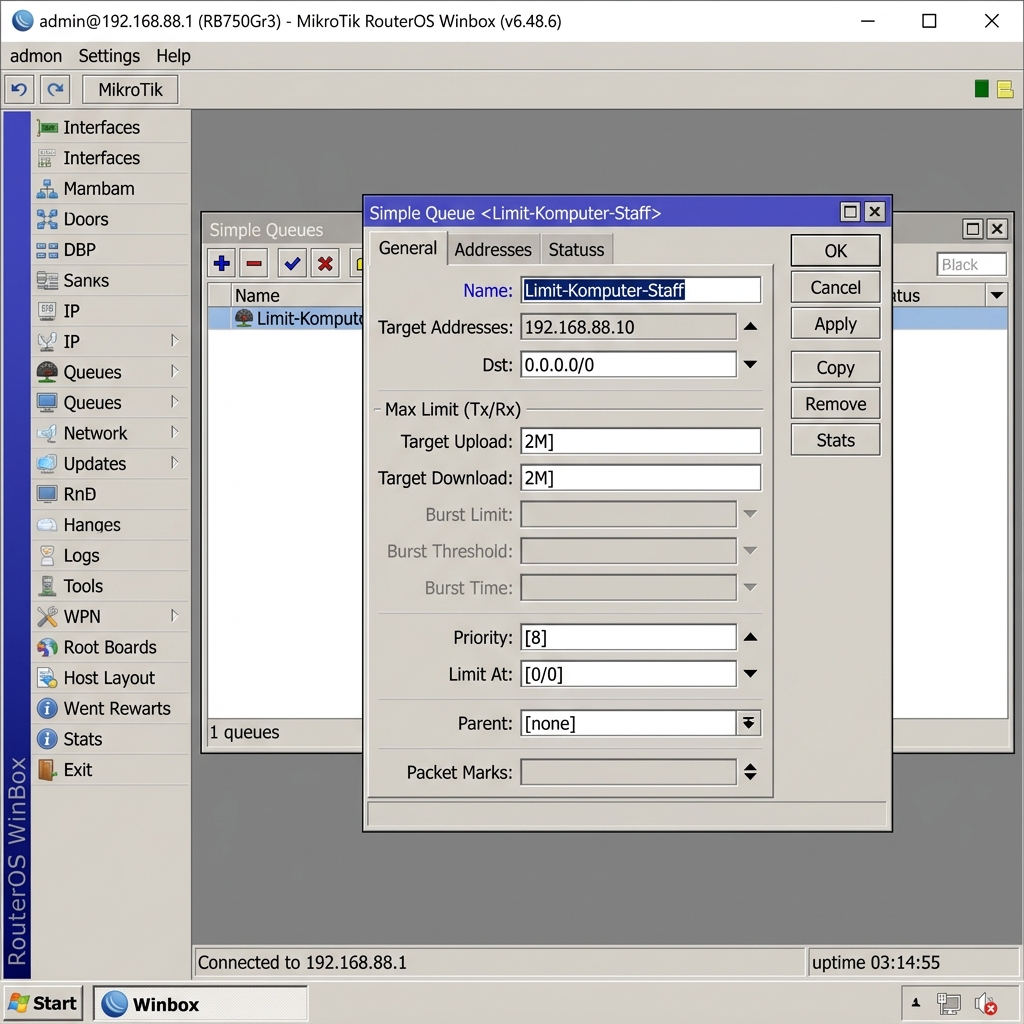The image size is (1024, 1024).
Task: Open the WPN submenu via its arrow
Action: point(174,616)
